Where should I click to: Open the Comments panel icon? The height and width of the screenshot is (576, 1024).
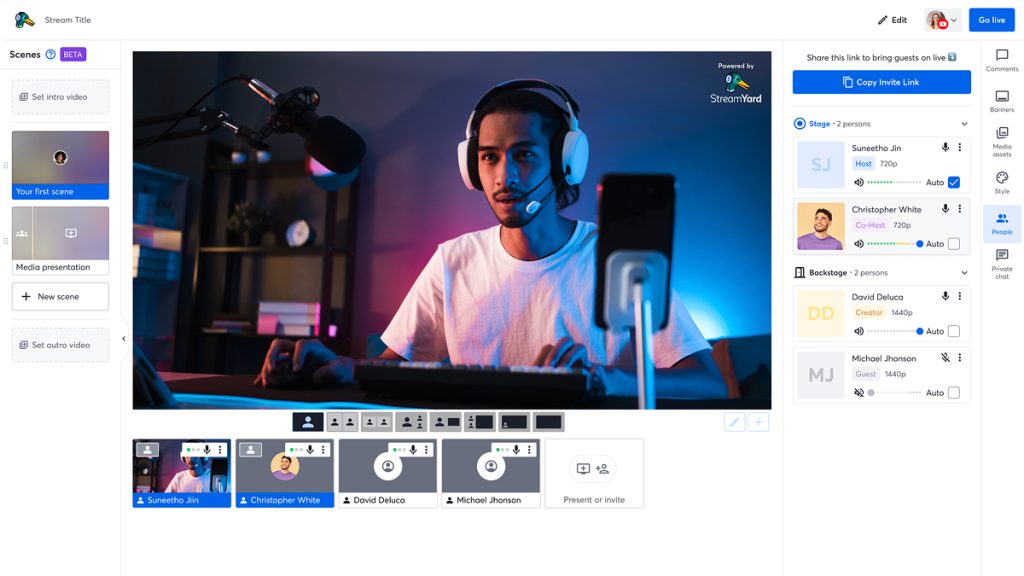point(1001,57)
